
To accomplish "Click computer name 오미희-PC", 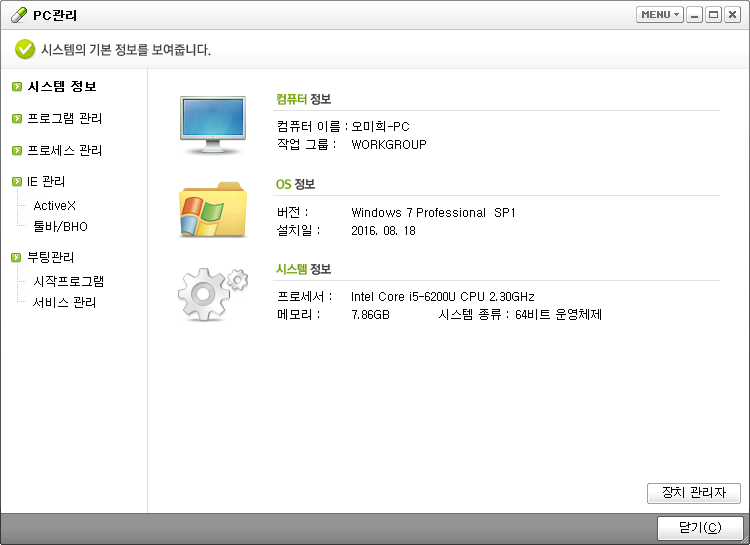I will click(381, 126).
